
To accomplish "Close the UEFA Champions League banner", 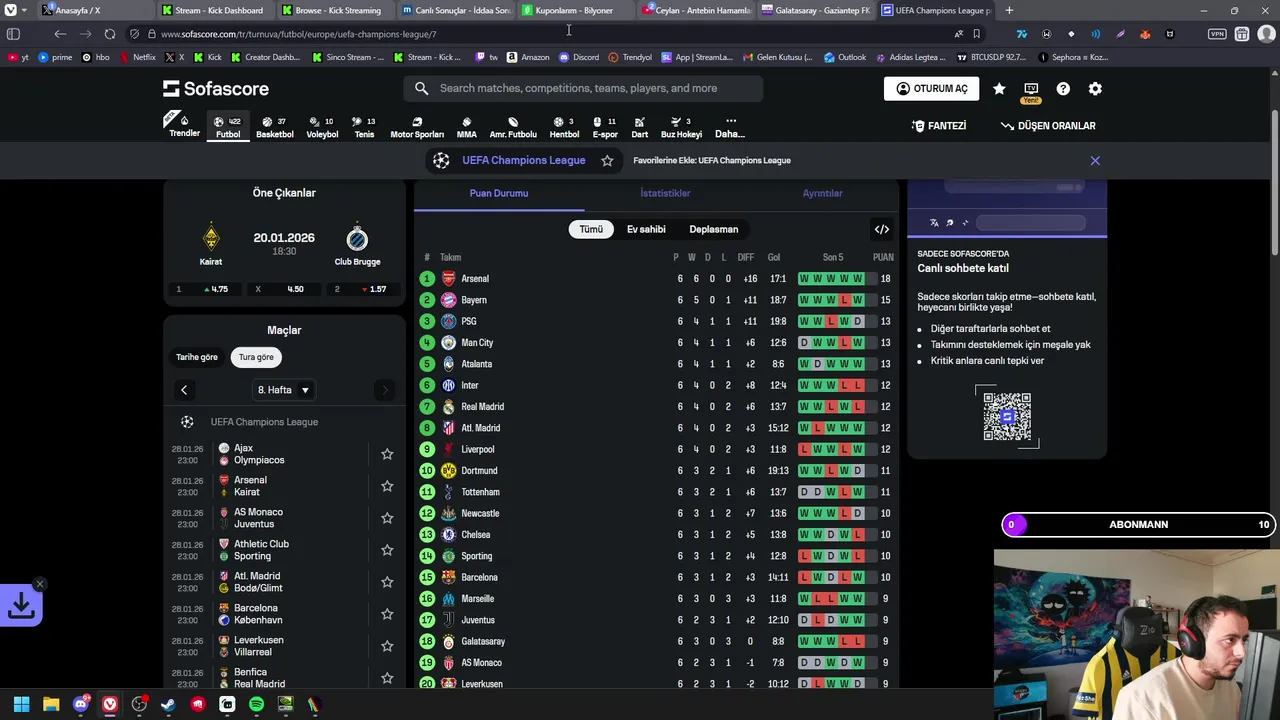I will point(1095,160).
